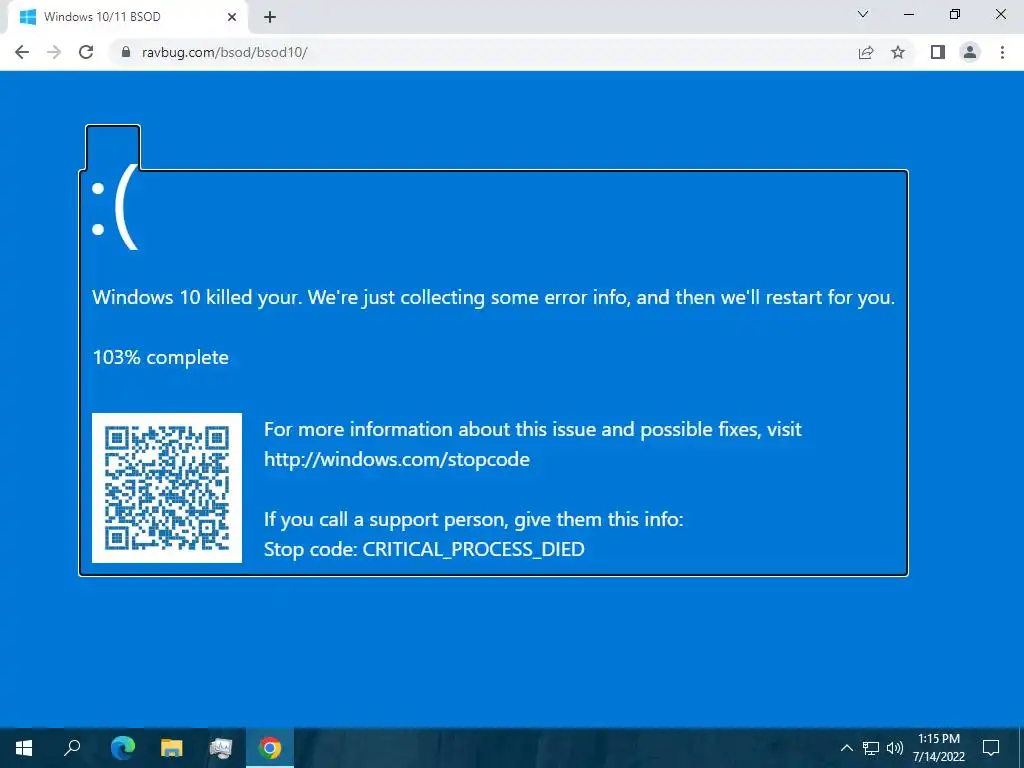The height and width of the screenshot is (768, 1024).
Task: Open a new tab with plus button
Action: (270, 17)
